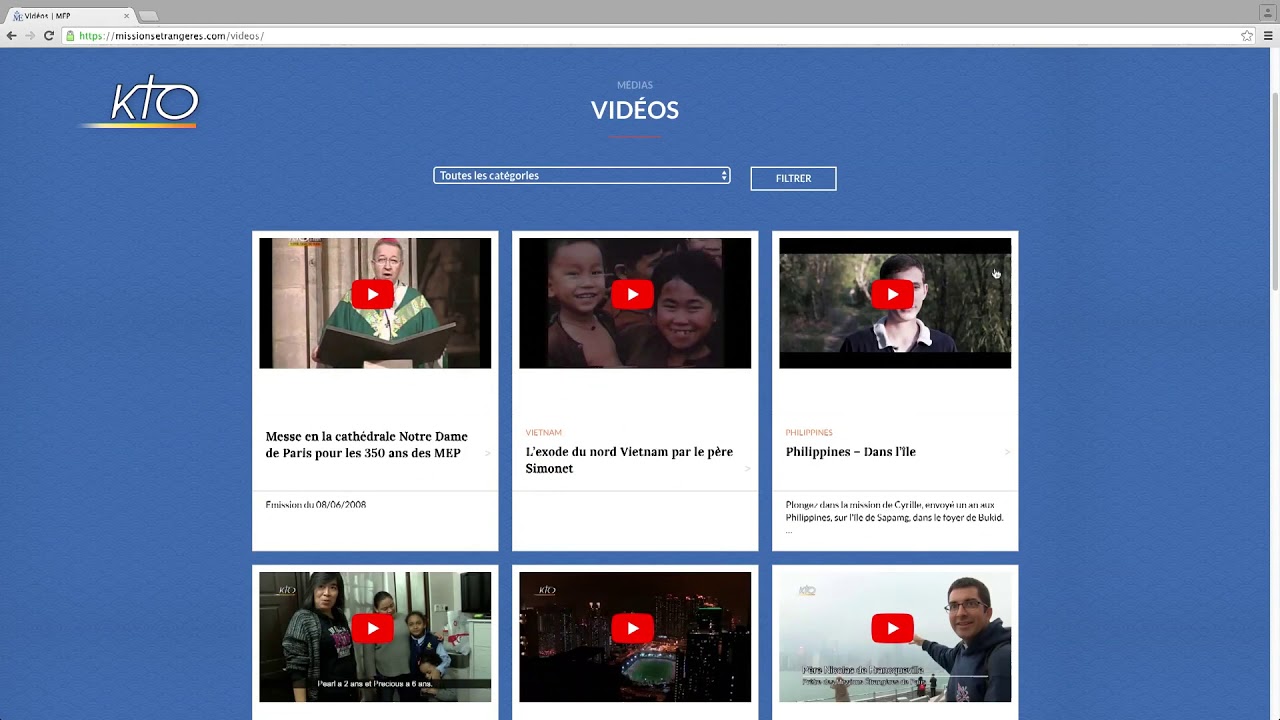The image size is (1280, 720).
Task: Reload the page with refresh icon
Action: click(x=48, y=36)
